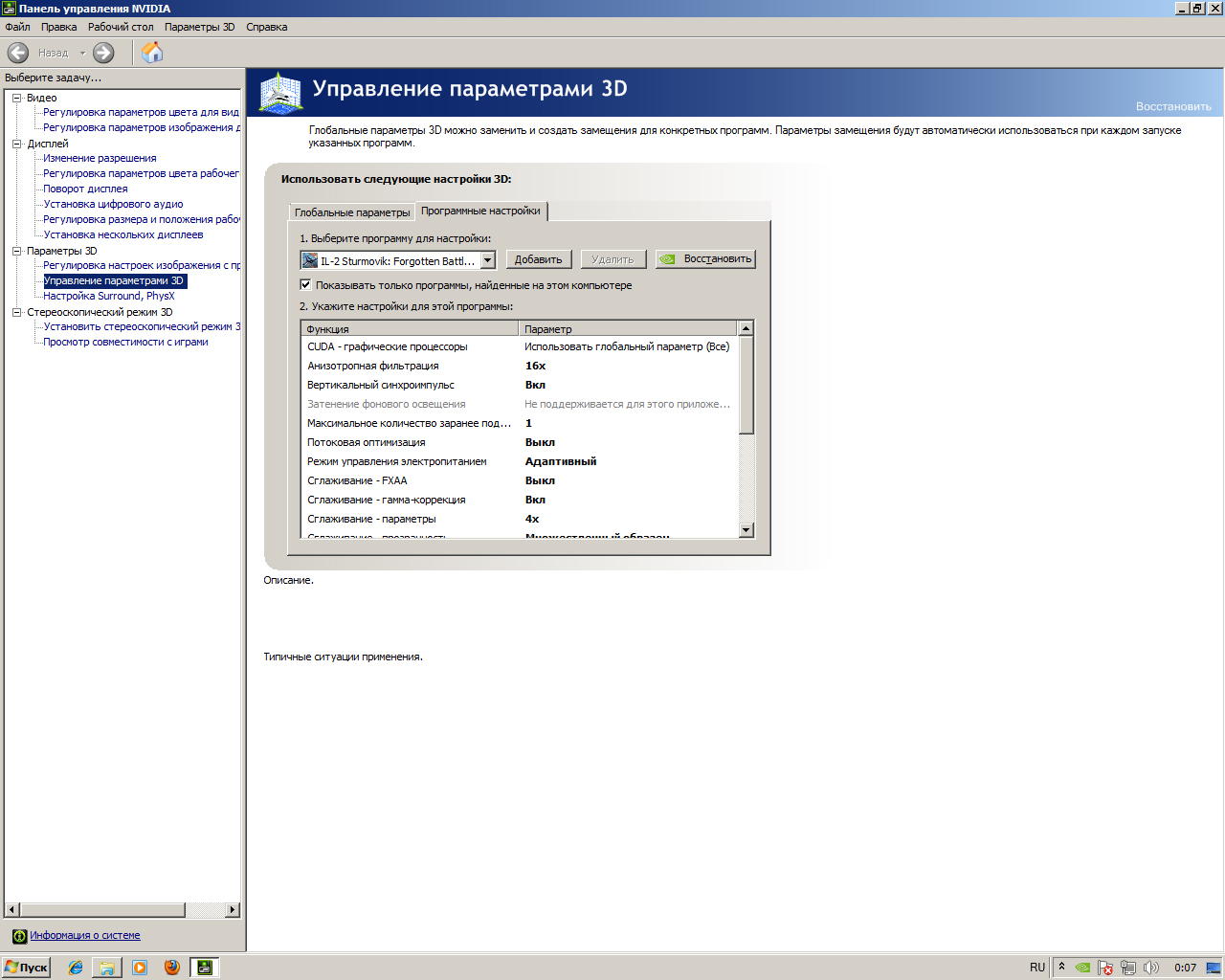Screen dimensions: 1225x980
Task: Launch Firefox from the taskbar
Action: click(x=172, y=968)
